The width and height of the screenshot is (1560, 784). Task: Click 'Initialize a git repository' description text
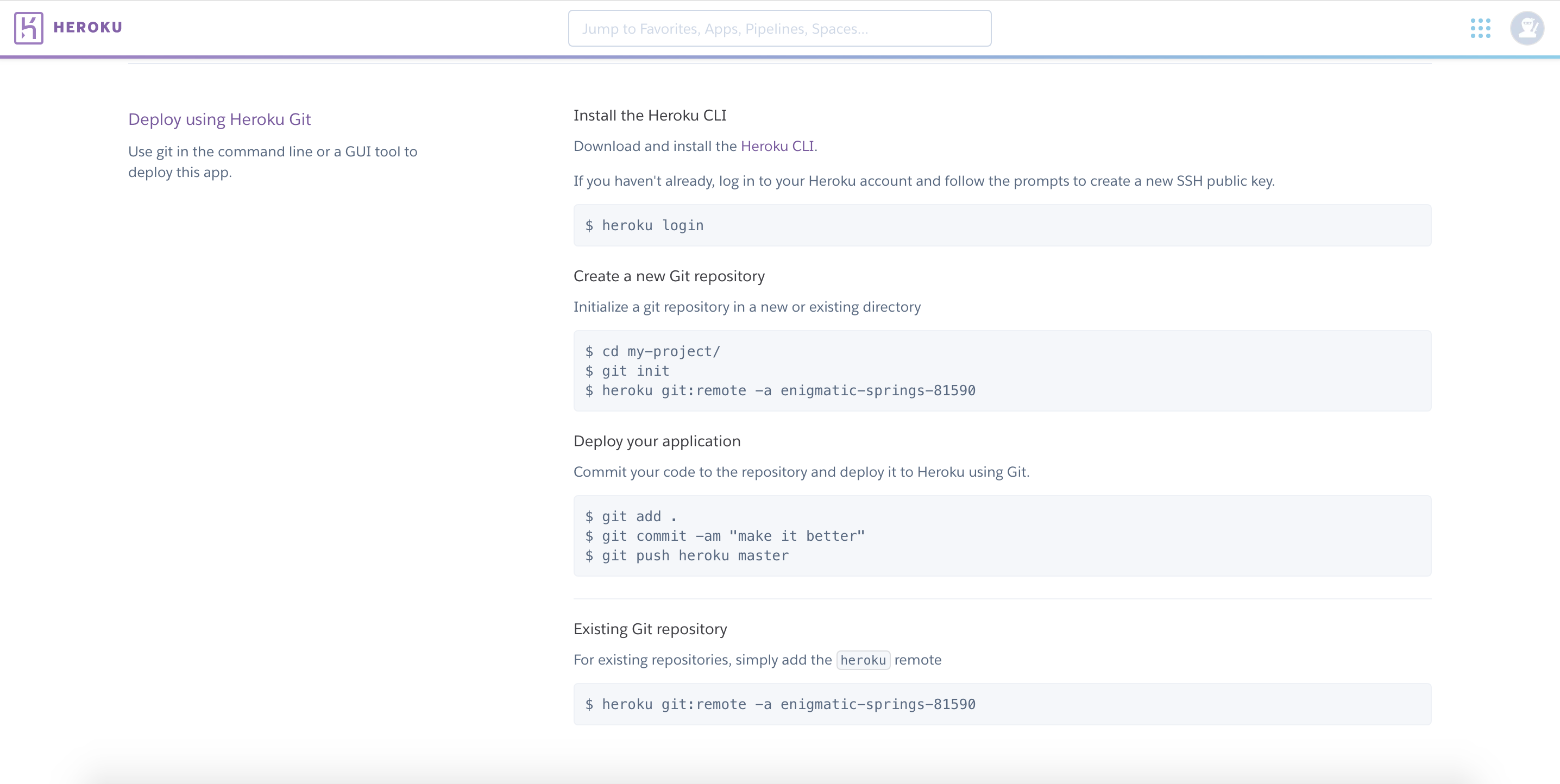click(x=747, y=307)
